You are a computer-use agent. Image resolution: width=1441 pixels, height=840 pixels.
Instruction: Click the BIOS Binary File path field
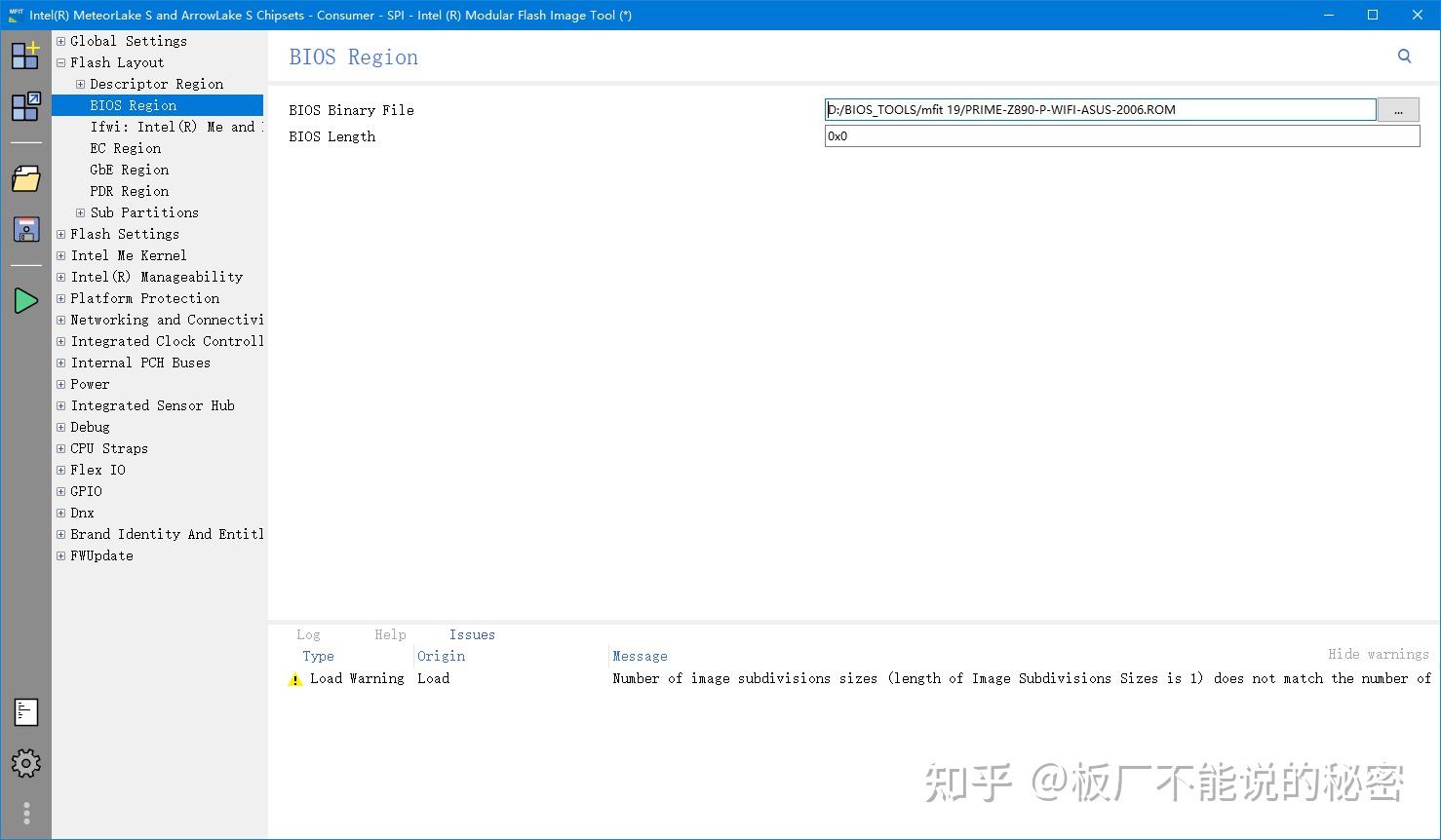pos(1100,110)
